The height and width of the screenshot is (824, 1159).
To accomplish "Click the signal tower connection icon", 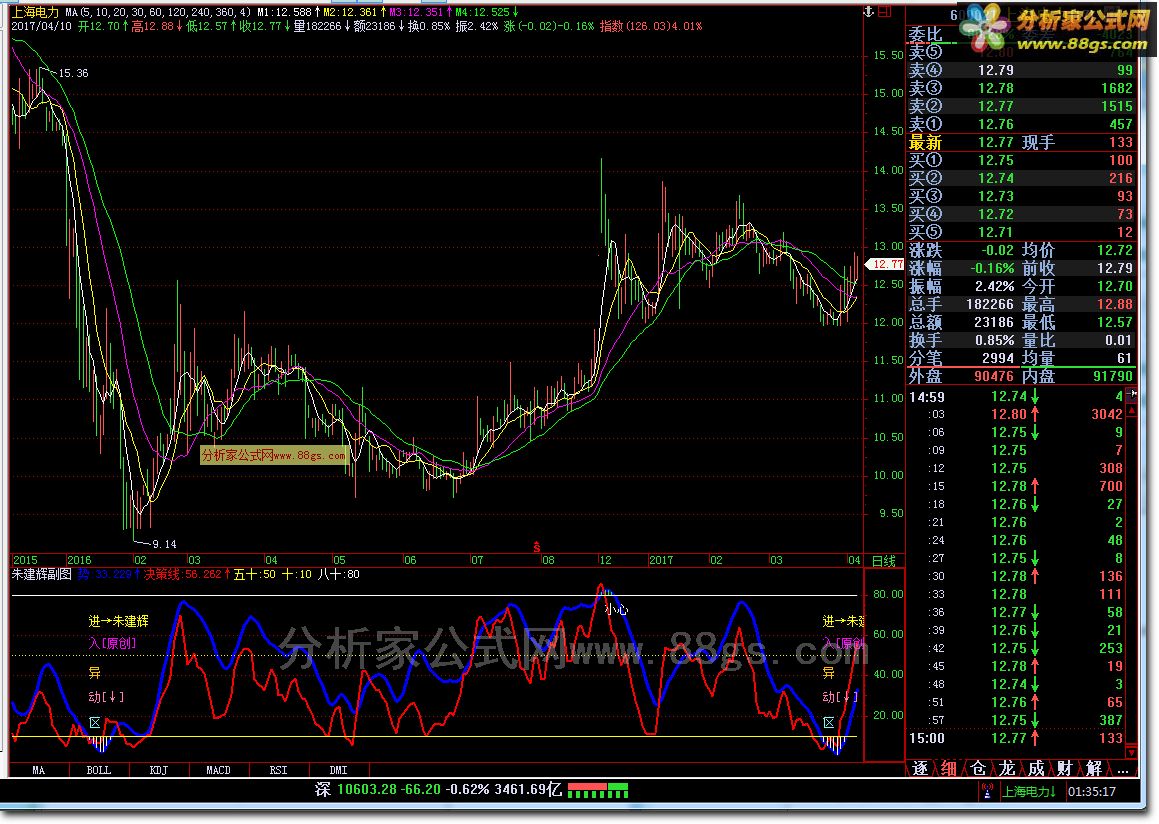I will tap(987, 791).
